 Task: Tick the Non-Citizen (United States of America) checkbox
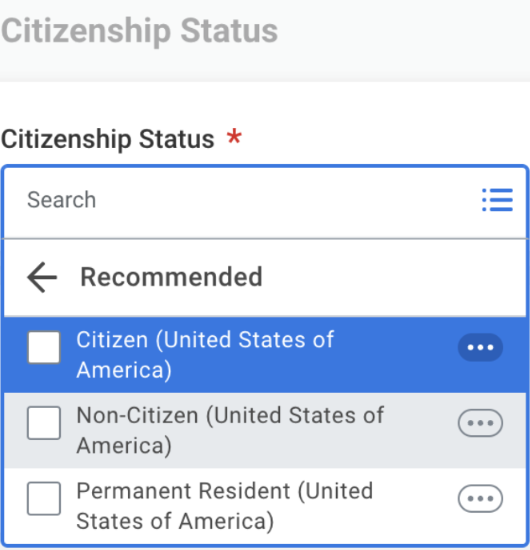click(44, 423)
